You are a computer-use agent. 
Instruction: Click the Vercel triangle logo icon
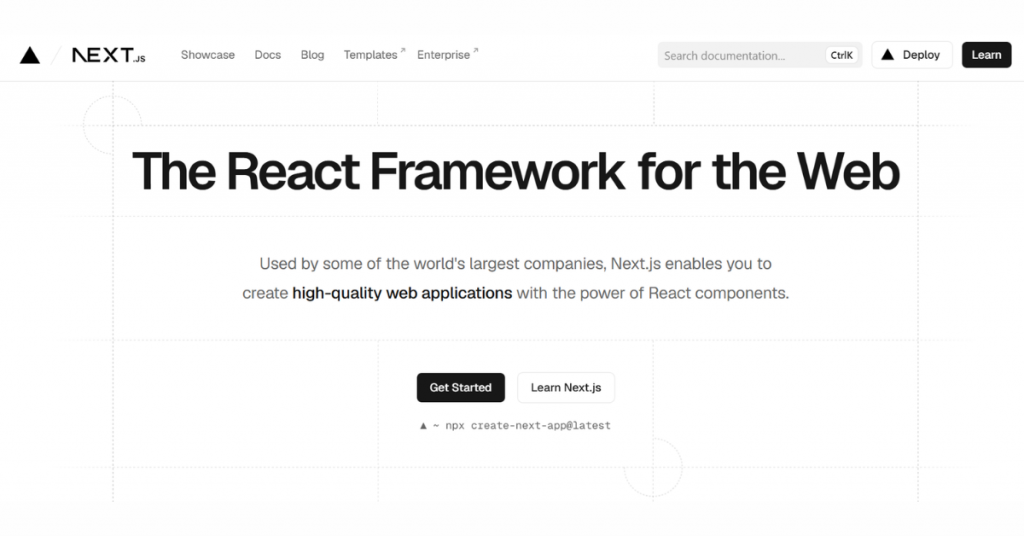[29, 55]
